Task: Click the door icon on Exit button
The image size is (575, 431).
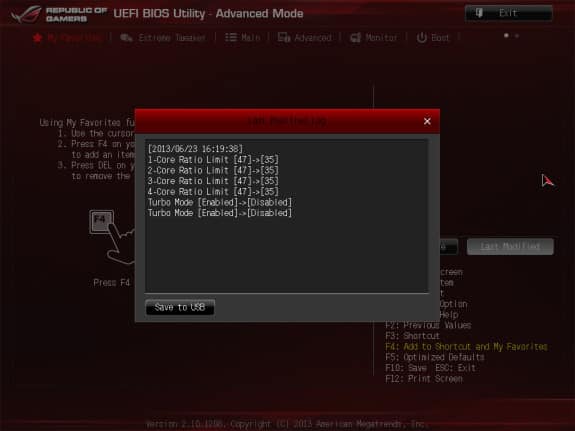Action: pyautogui.click(x=479, y=13)
